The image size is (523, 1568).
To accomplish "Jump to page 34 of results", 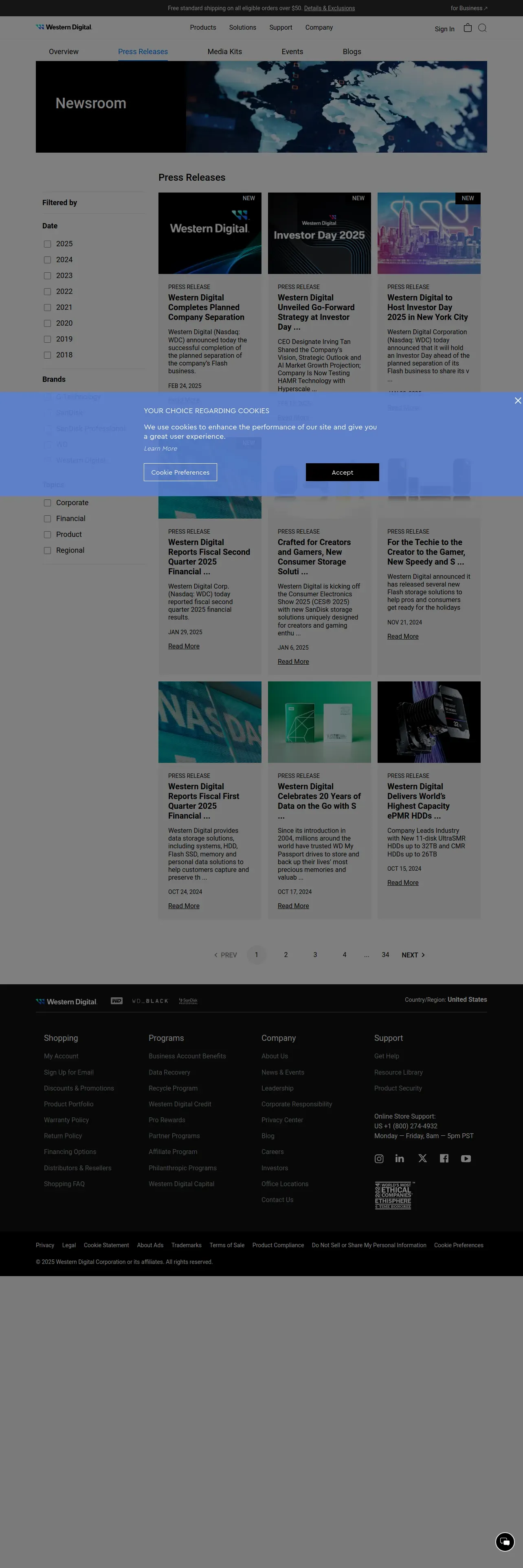I will tap(385, 955).
